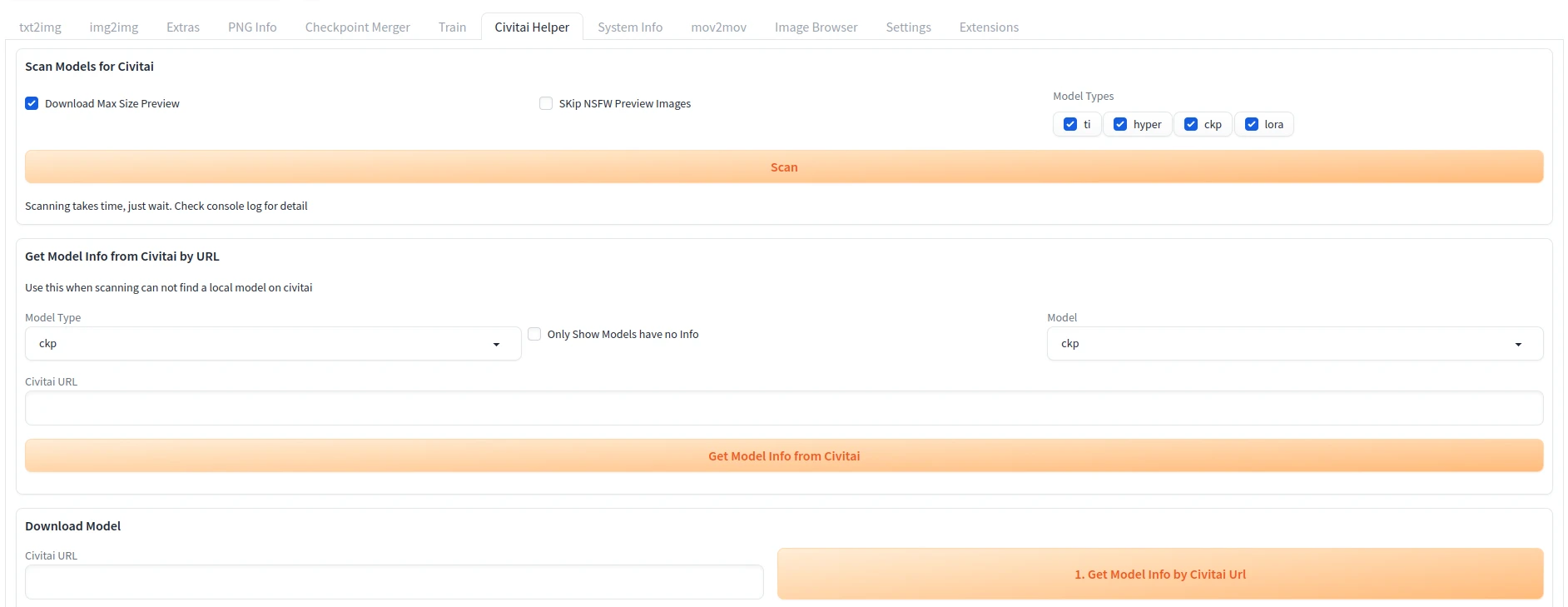1568x607 pixels.
Task: Enable Skip NSFW Preview Images
Action: (x=546, y=104)
